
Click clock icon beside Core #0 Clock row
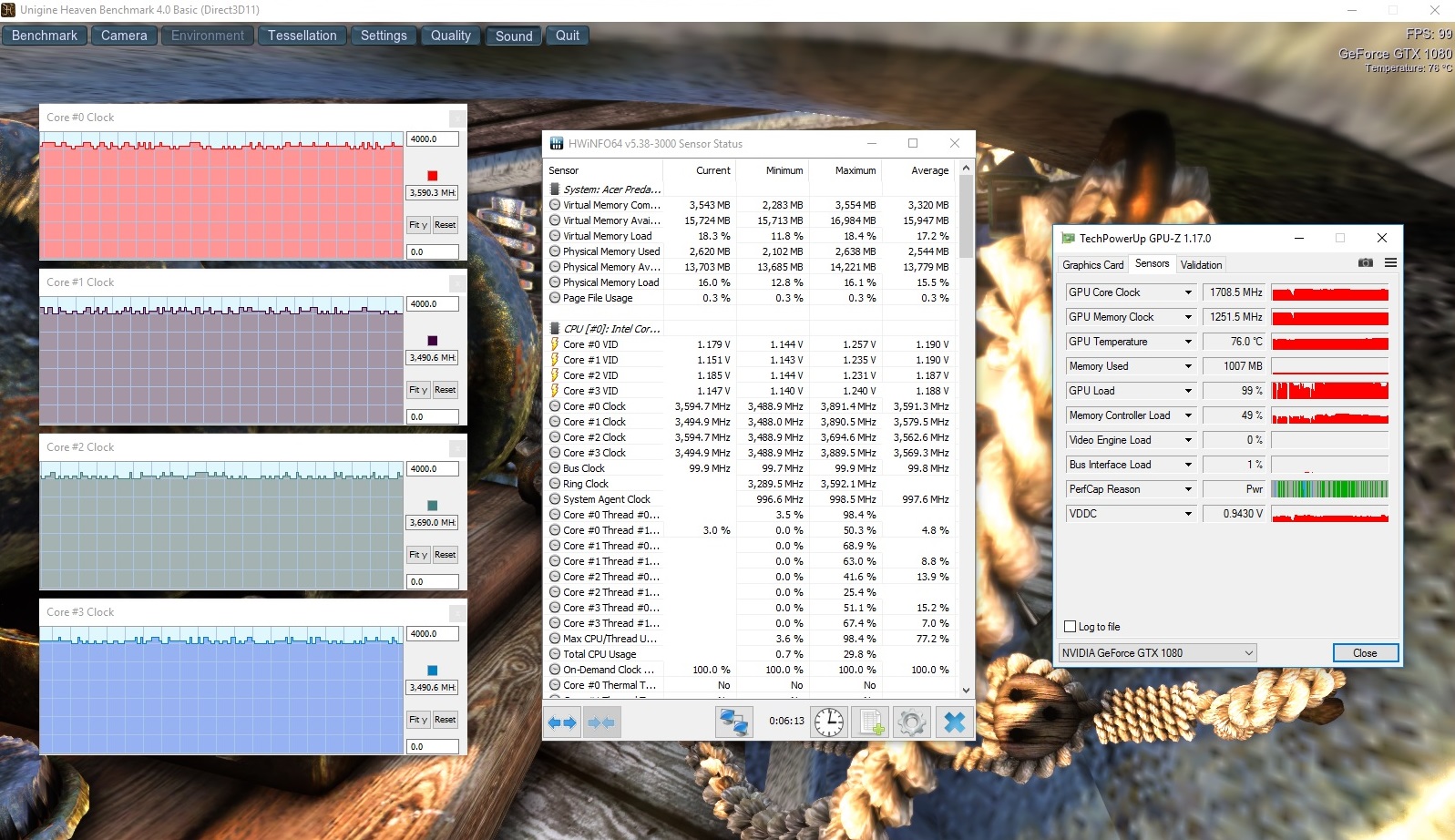click(x=555, y=406)
